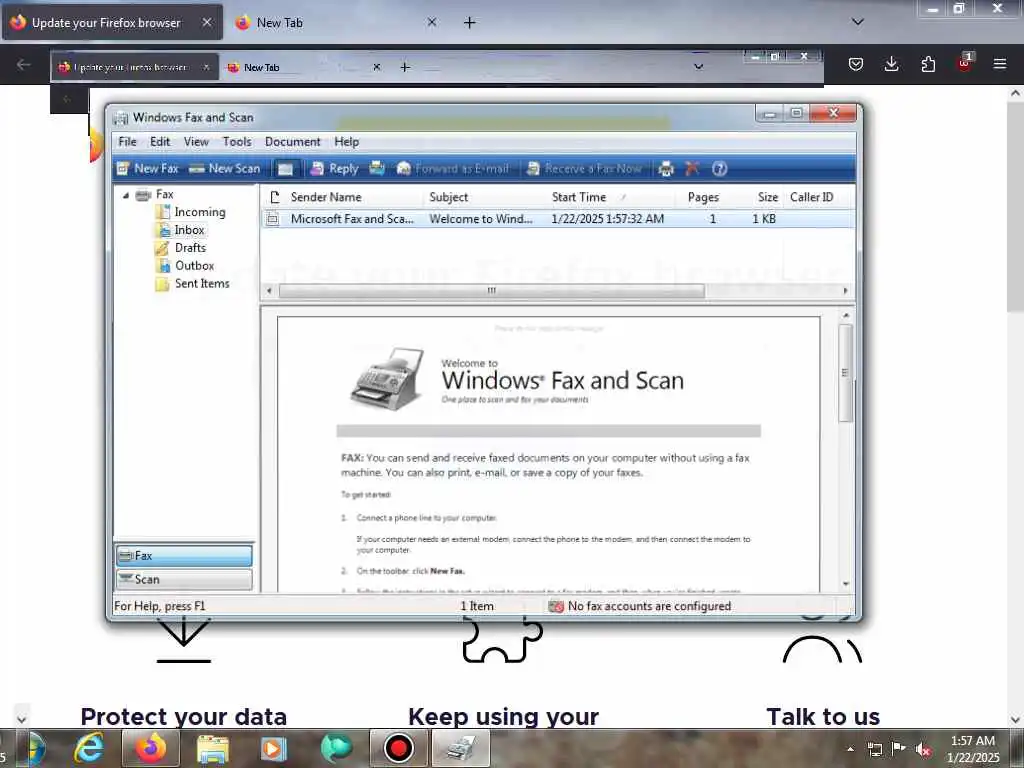Click the document icon column header
The image size is (1024, 768).
[x=274, y=197]
